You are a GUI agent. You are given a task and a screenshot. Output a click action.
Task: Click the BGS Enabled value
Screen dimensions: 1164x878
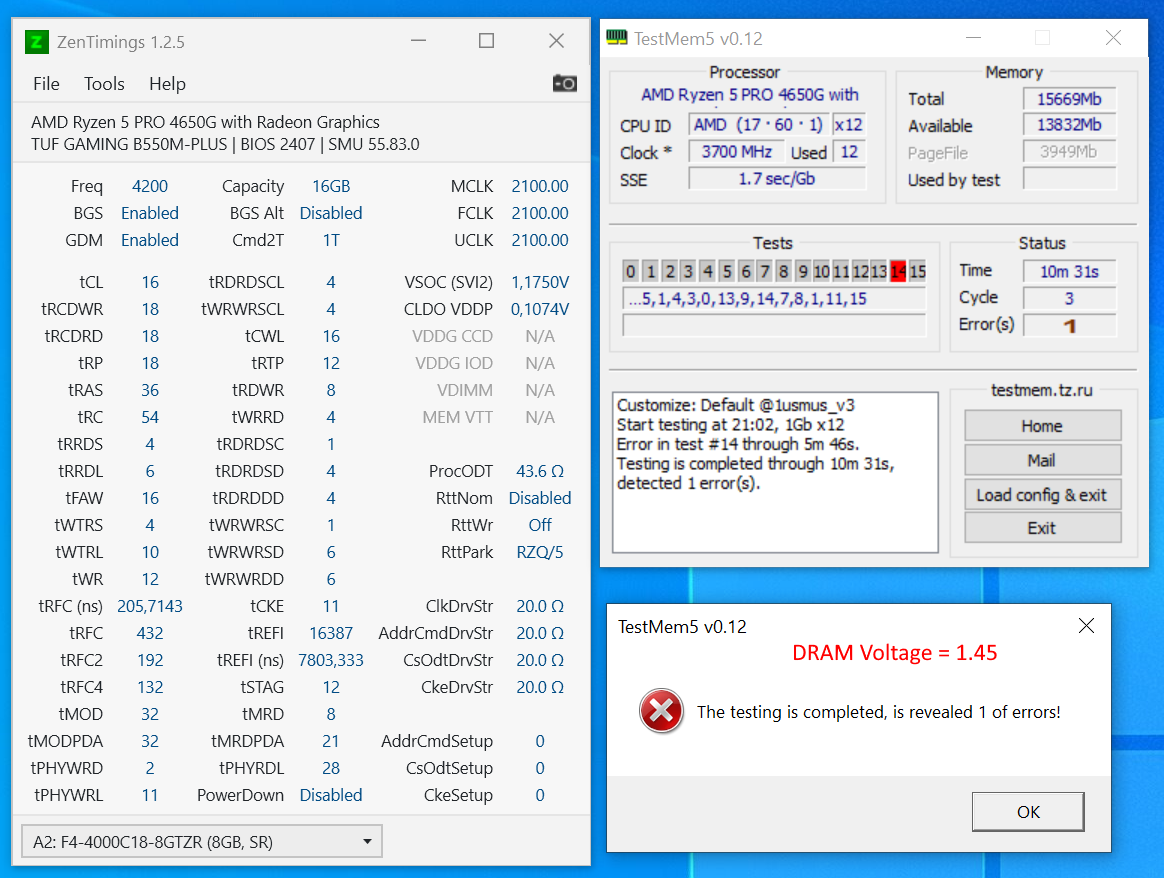coord(150,214)
